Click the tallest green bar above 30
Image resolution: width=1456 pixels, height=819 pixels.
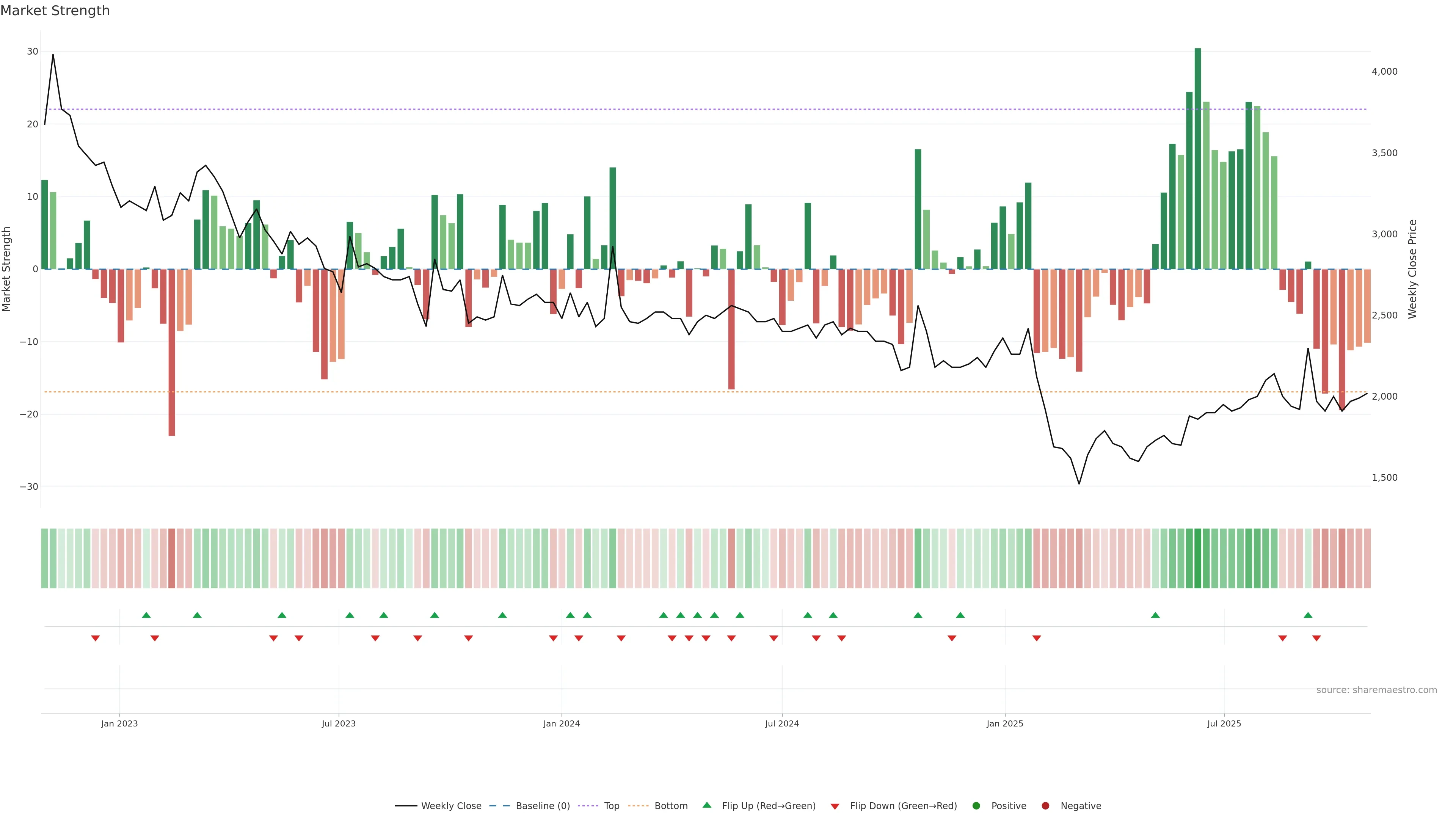[1198, 158]
